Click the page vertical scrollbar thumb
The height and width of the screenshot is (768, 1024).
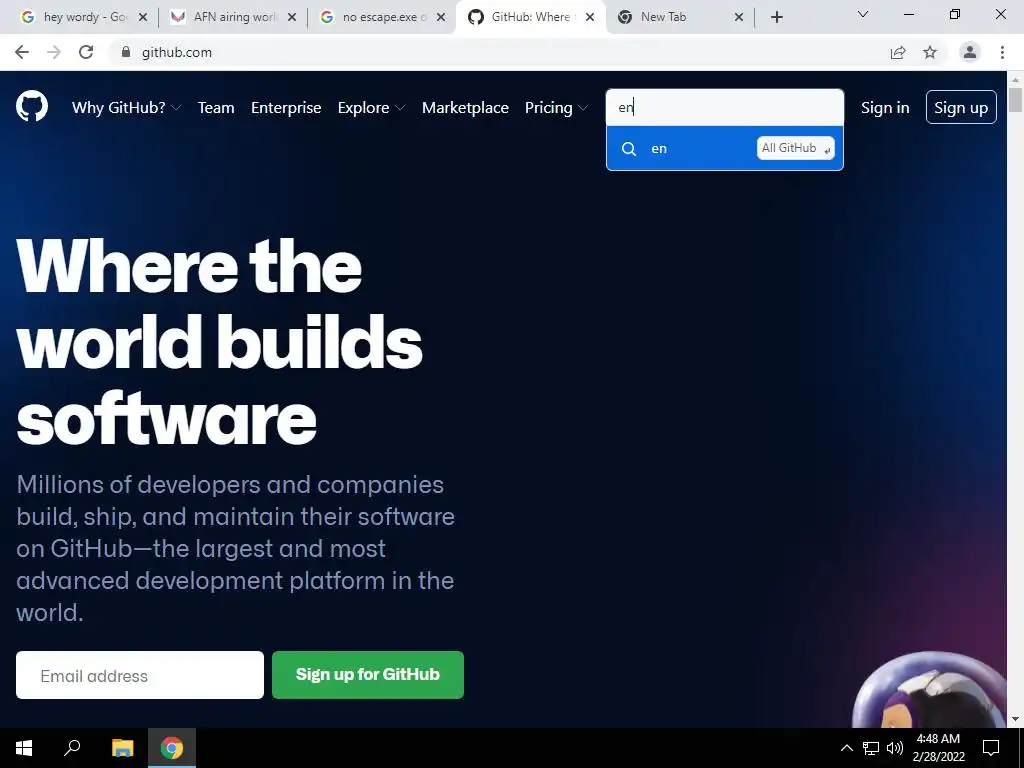(1015, 100)
